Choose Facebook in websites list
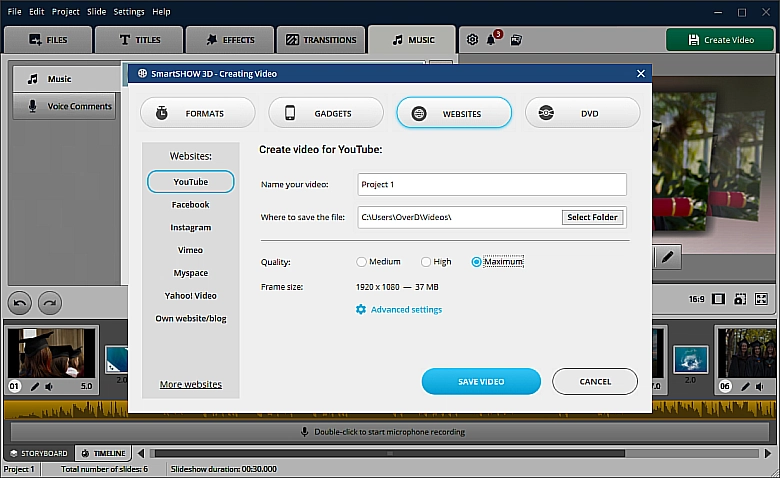The width and height of the screenshot is (780, 478). coord(191,204)
